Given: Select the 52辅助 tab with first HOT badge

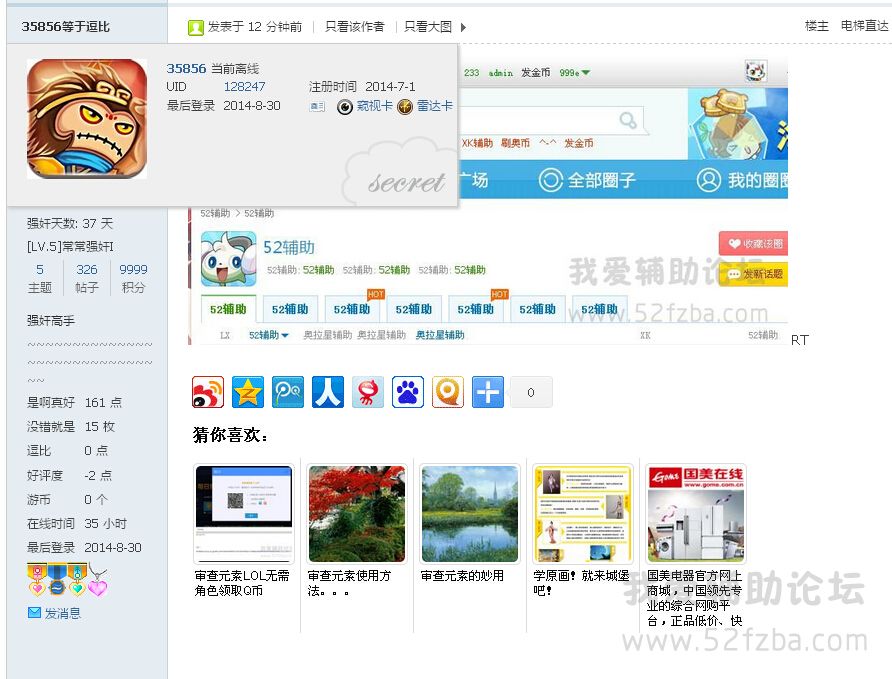Looking at the screenshot, I should click(352, 309).
